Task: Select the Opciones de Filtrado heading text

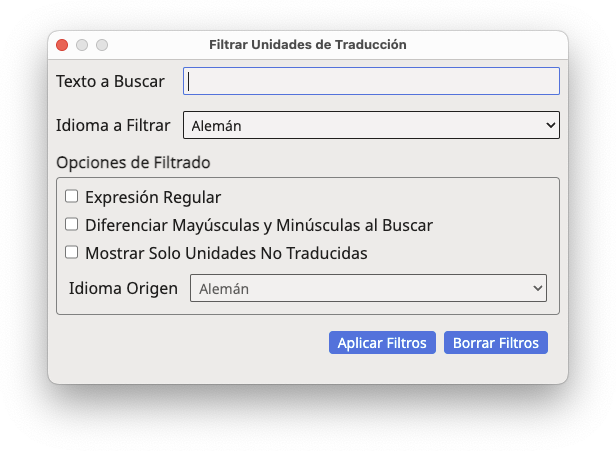Action: point(133,162)
